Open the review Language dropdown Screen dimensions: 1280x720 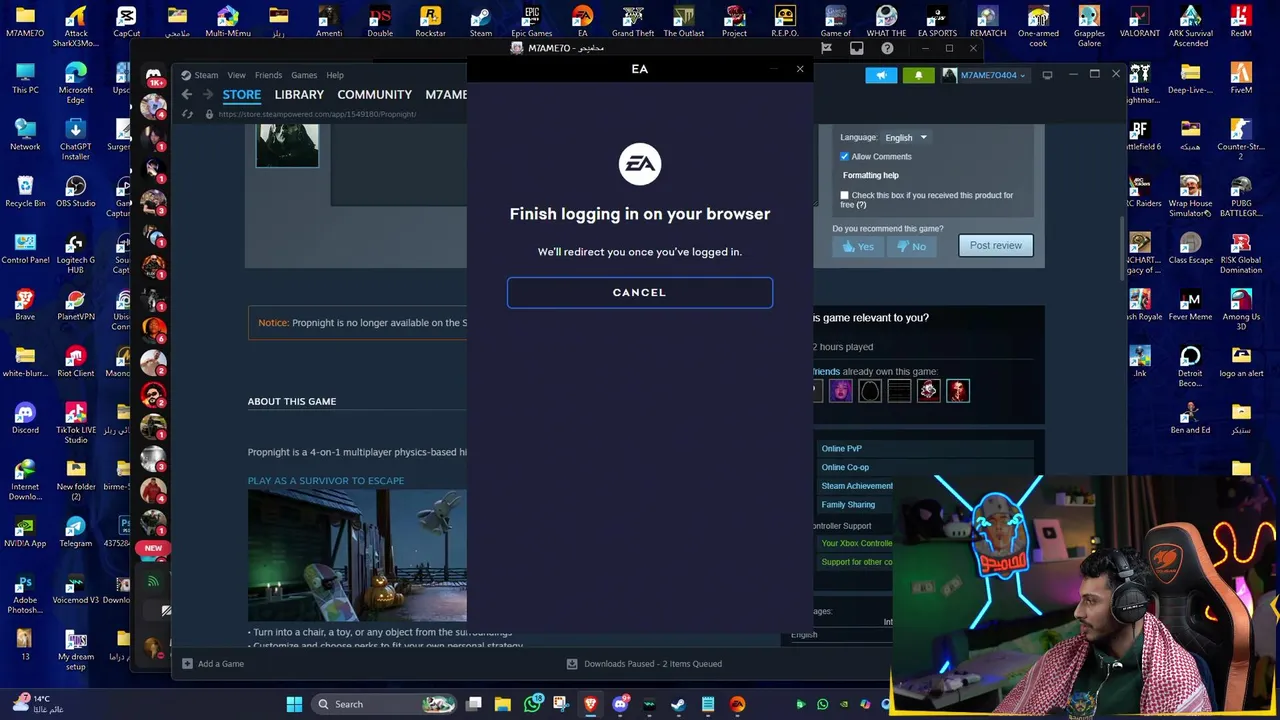click(x=906, y=137)
